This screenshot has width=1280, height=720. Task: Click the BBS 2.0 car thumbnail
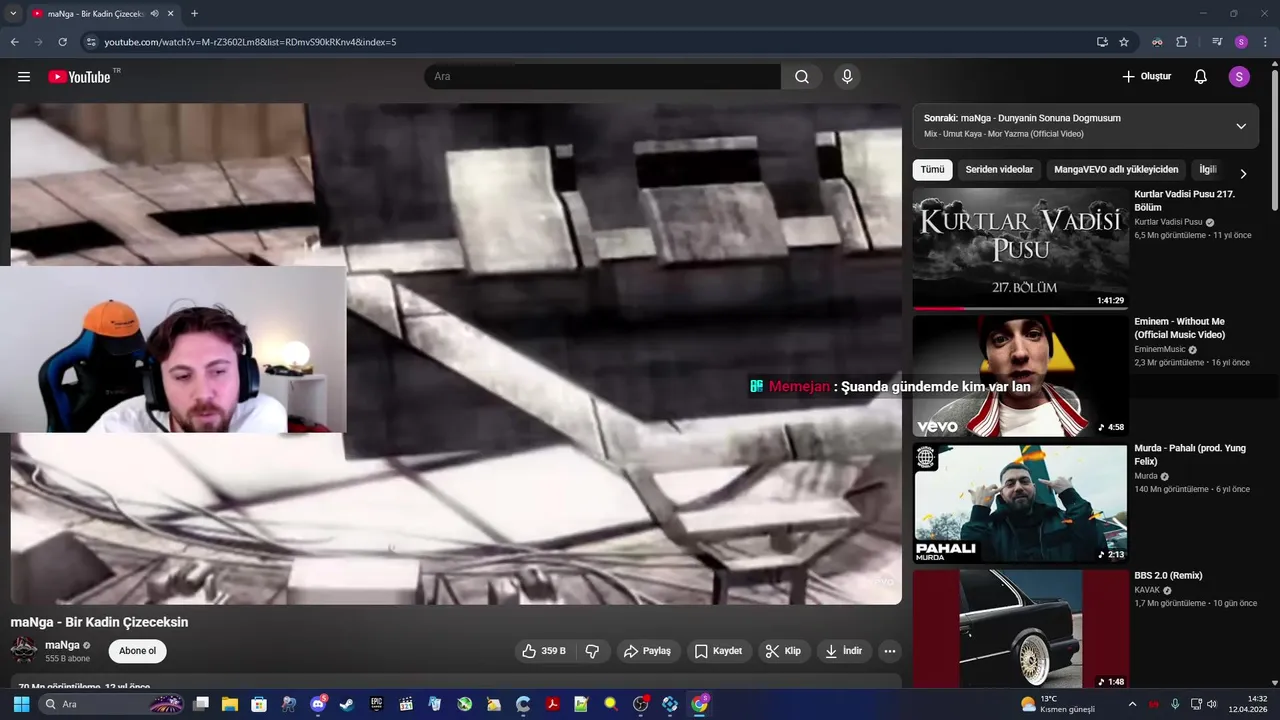(x=1020, y=629)
